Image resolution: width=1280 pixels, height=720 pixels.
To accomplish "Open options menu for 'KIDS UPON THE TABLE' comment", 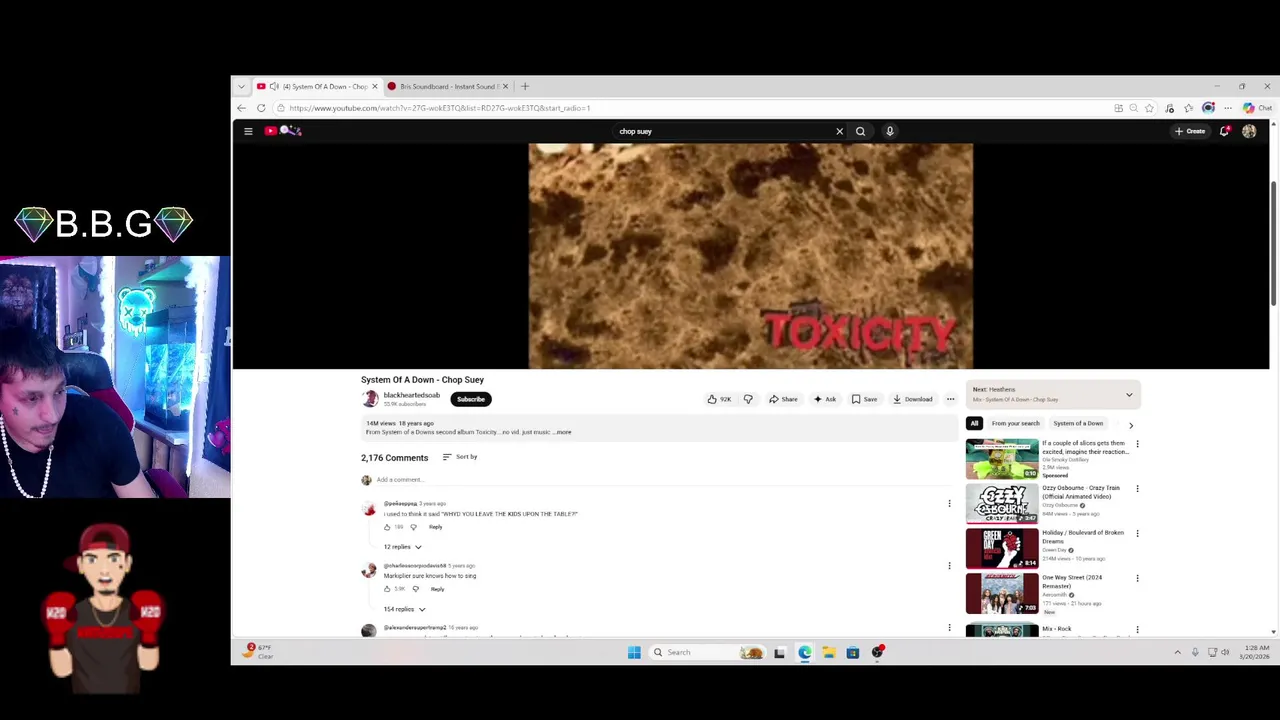I will click(x=949, y=504).
